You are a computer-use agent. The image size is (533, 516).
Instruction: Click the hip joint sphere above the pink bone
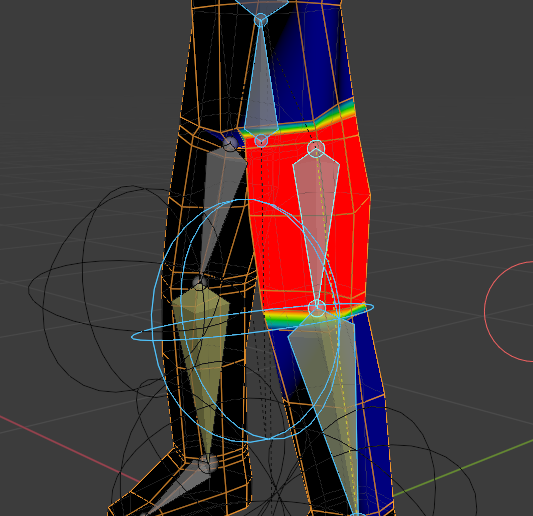[x=316, y=149]
